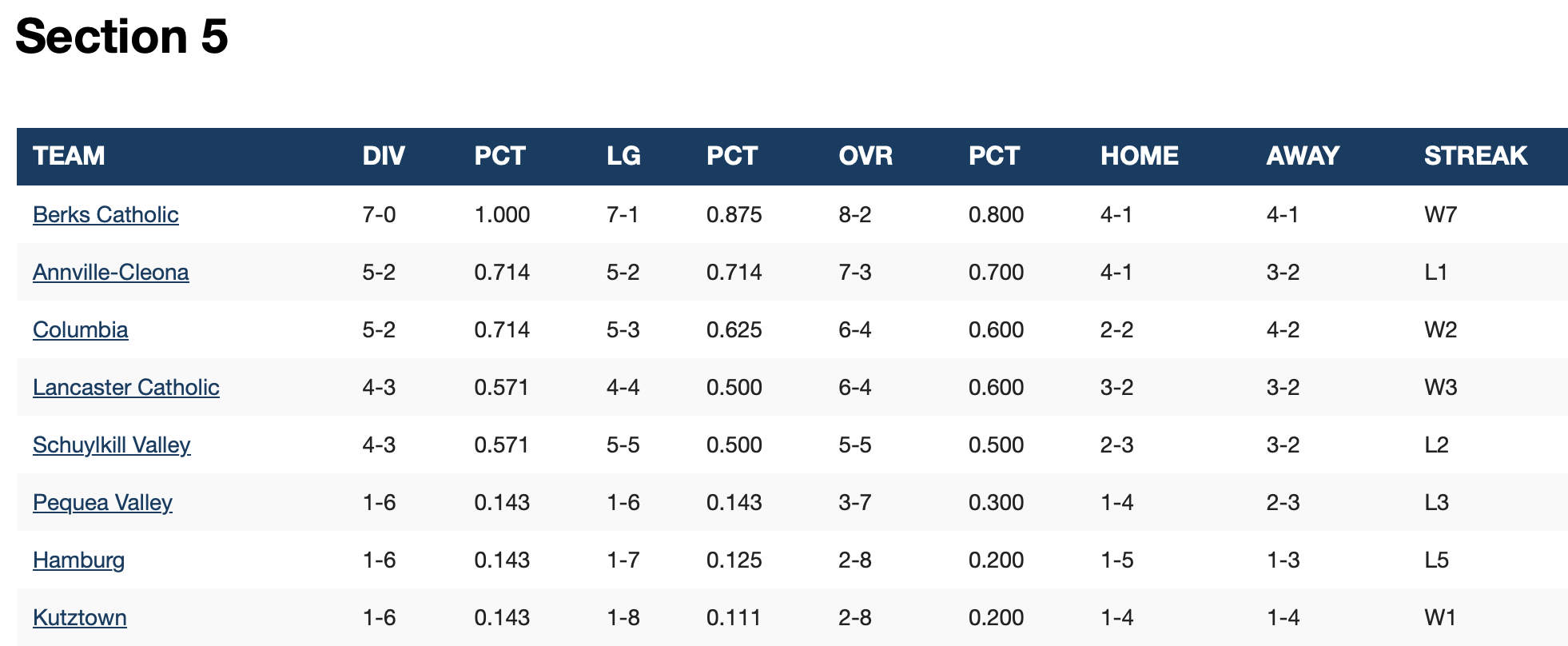1568x646 pixels.
Task: Select the Pequea Valley team link
Action: pos(102,502)
